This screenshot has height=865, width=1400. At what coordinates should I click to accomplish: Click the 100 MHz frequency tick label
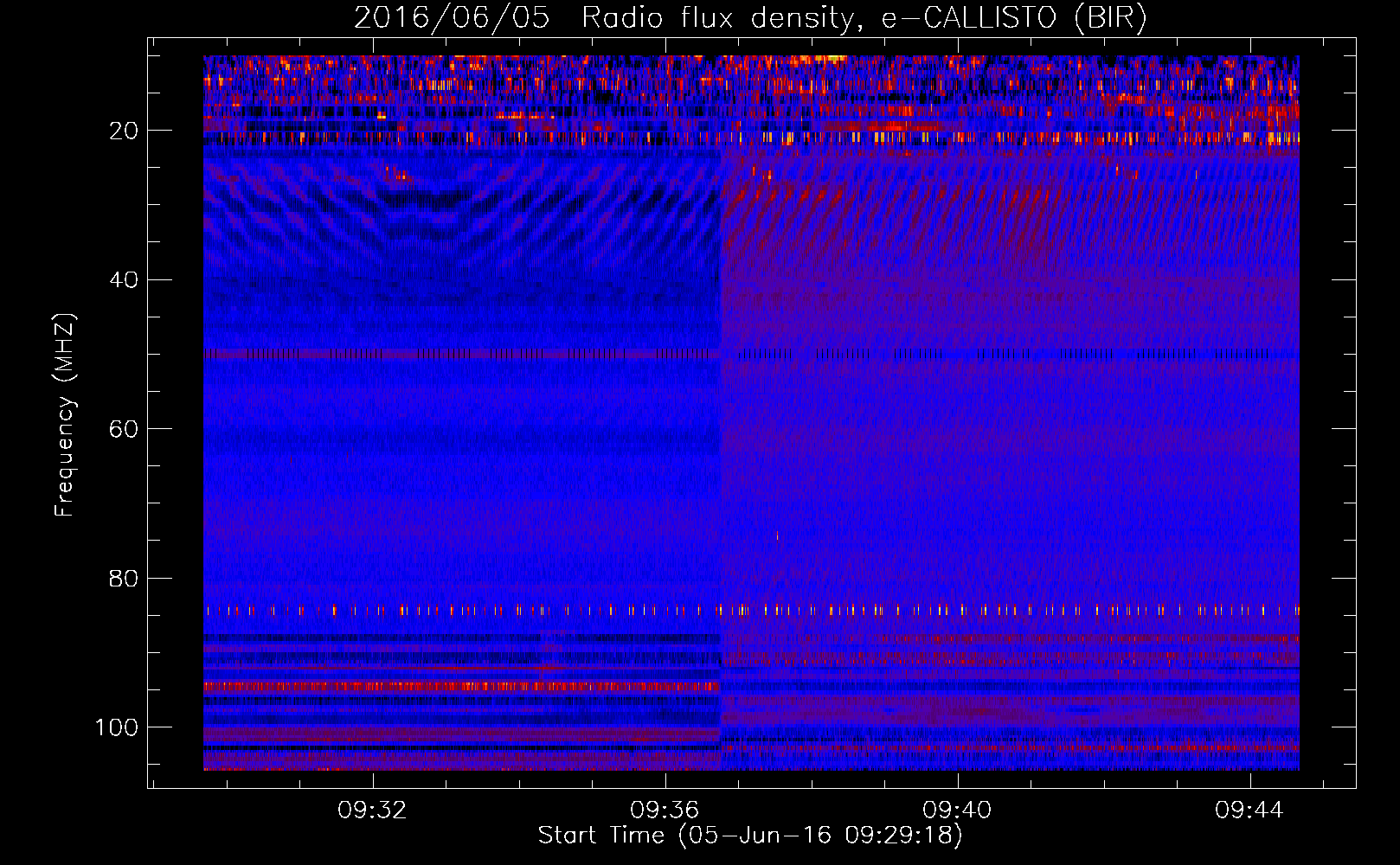point(117,727)
